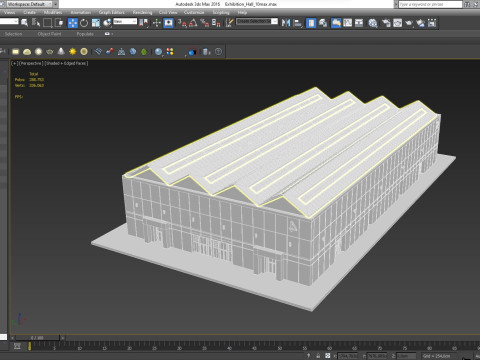The image size is (480, 360).
Task: Toggle Scene Explorer button
Action: click(x=311, y=23)
